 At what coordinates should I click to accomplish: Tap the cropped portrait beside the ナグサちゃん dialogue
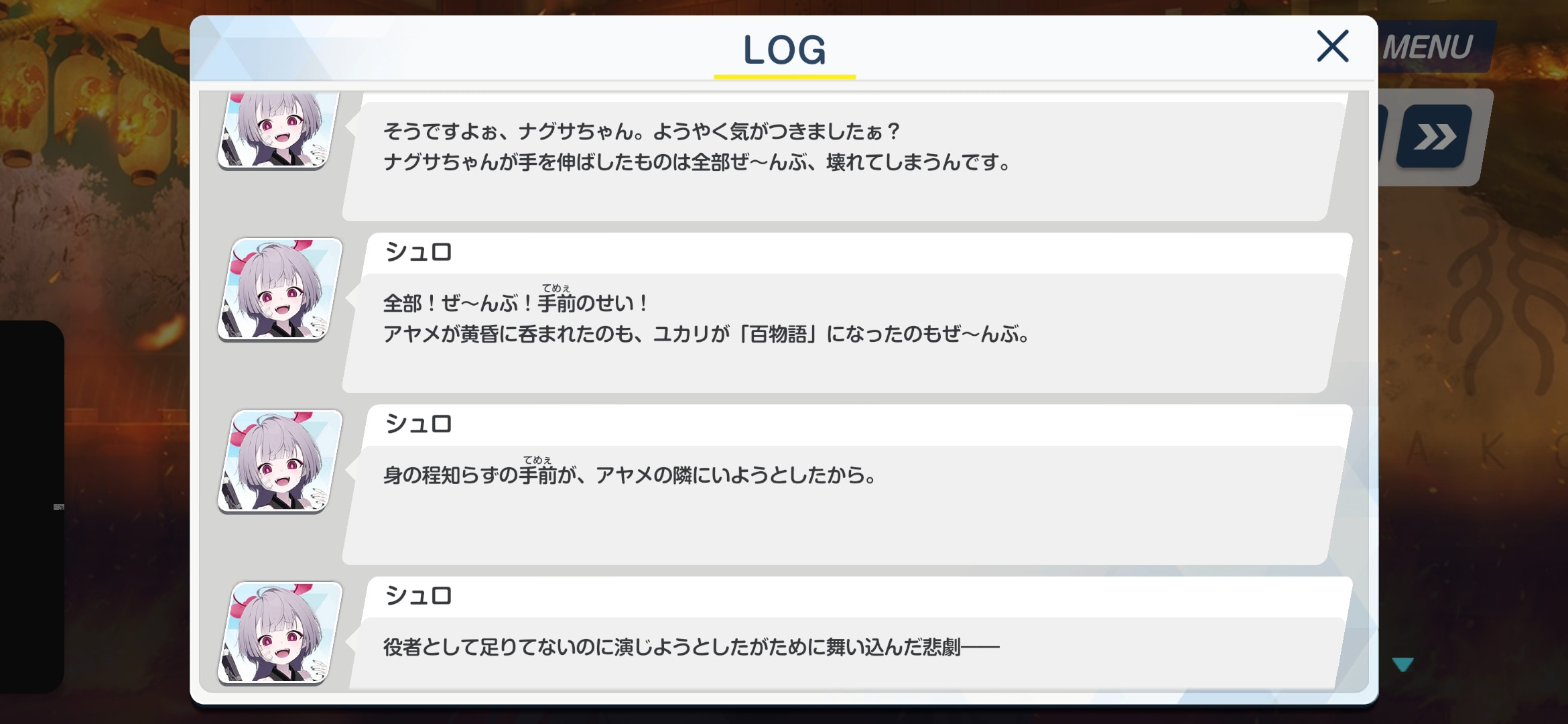click(x=278, y=130)
